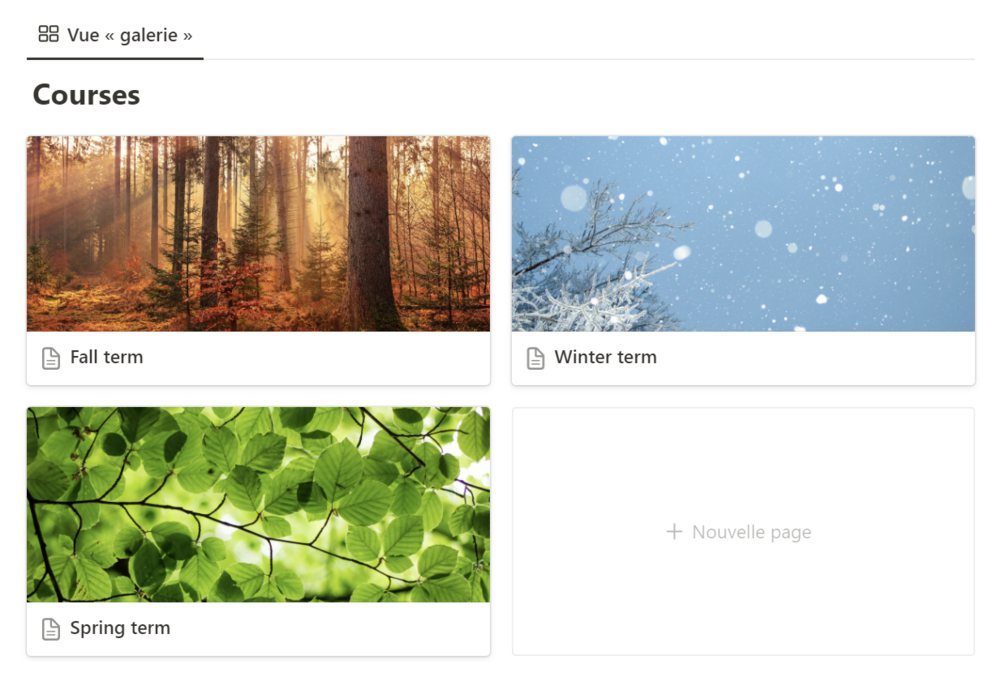The image size is (1005, 677).
Task: Click the Courses database title
Action: (87, 95)
